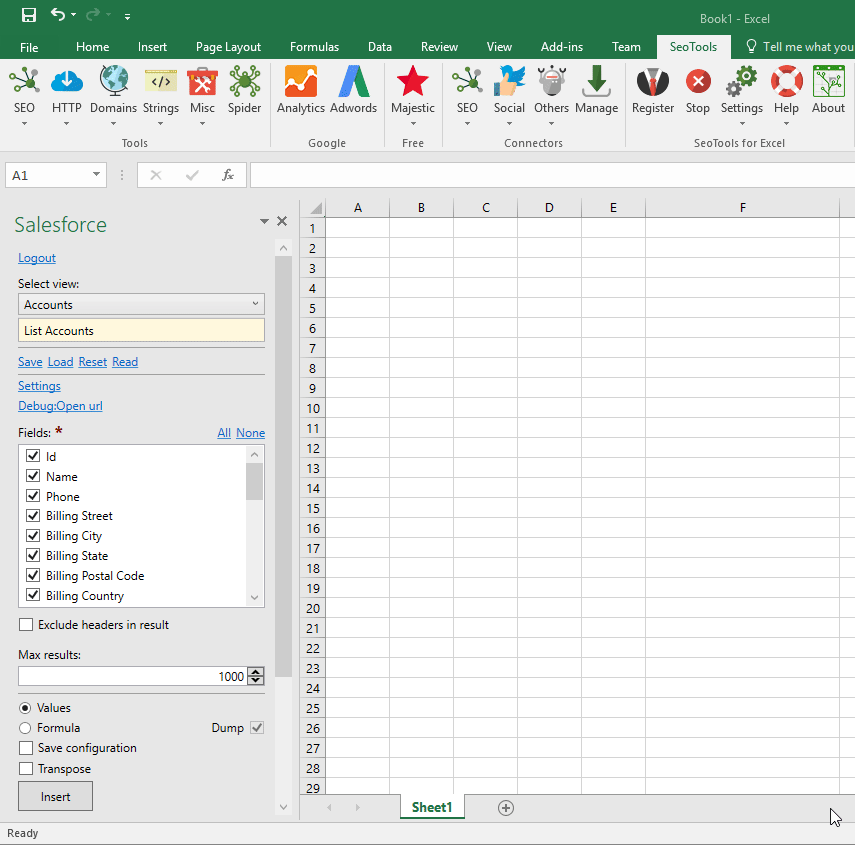Screen dimensions: 855x845
Task: Uncheck the Billing Street field checkbox
Action: [33, 515]
